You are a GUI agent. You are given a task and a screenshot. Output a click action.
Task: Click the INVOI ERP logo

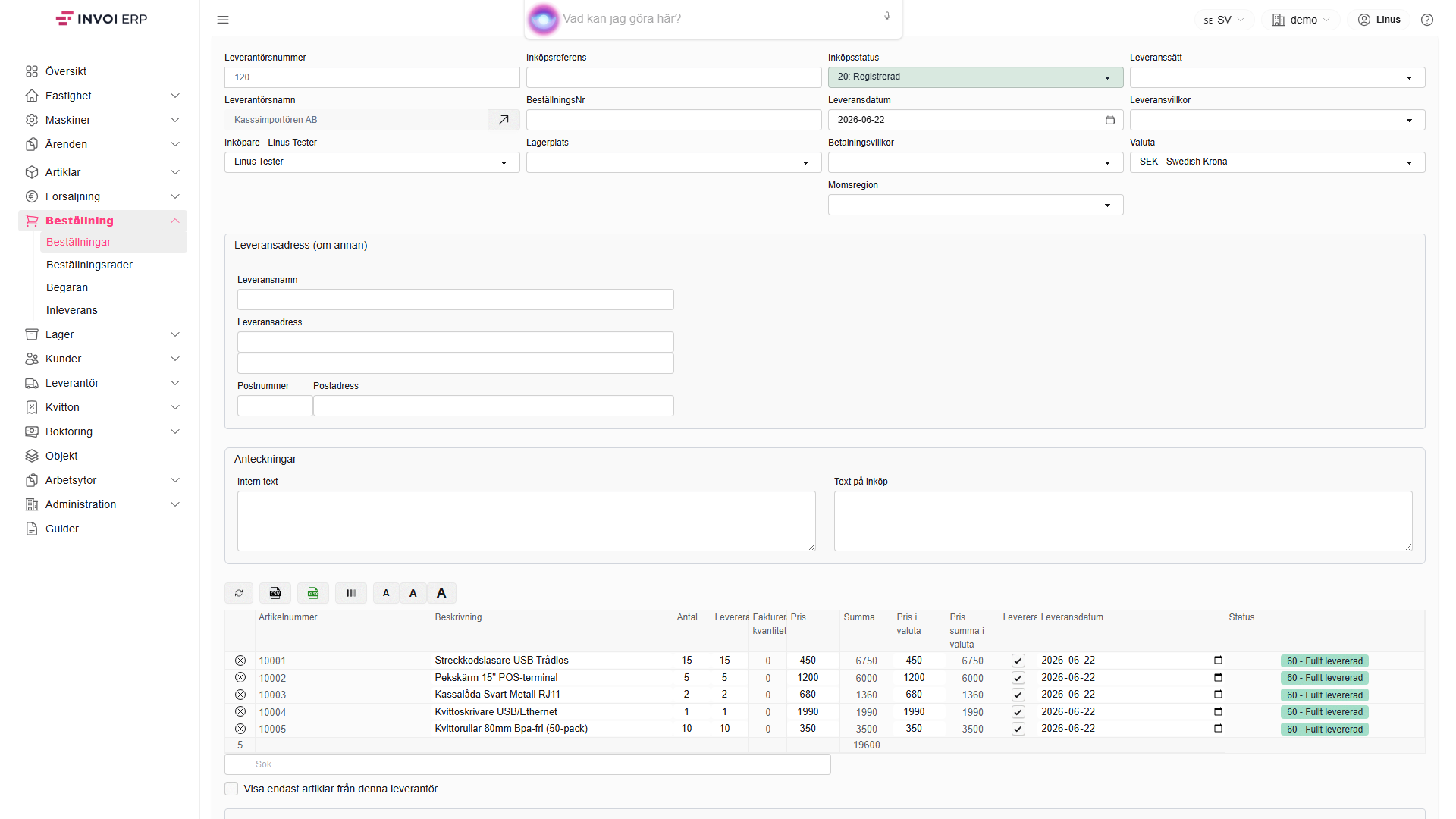102,19
